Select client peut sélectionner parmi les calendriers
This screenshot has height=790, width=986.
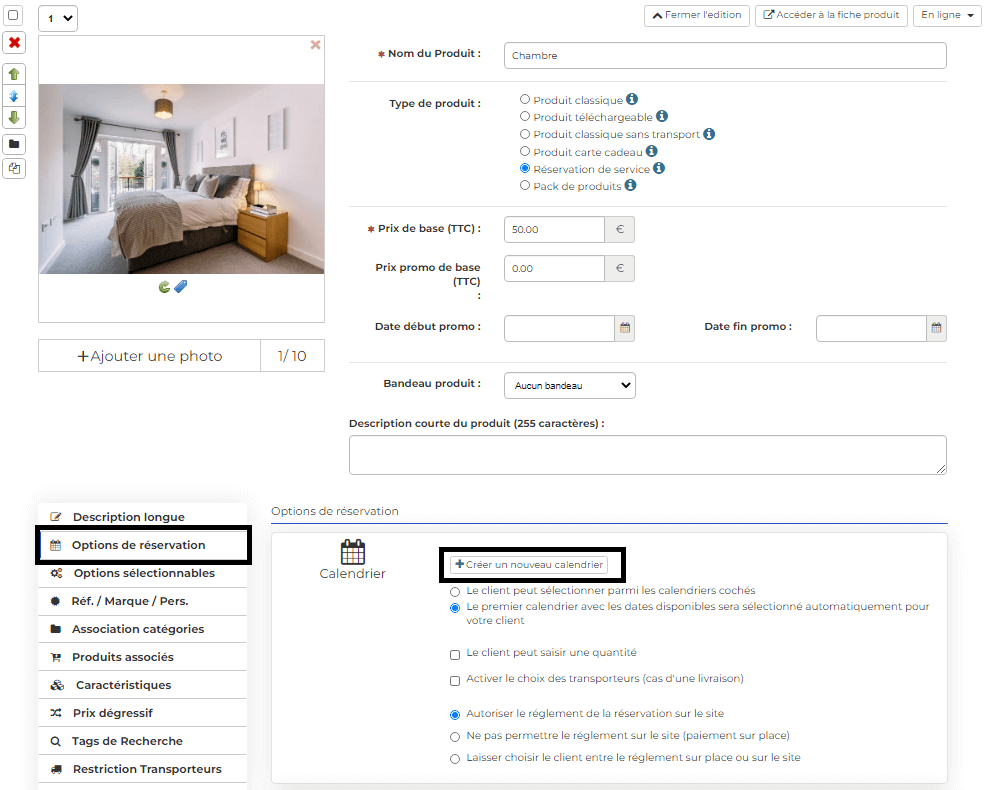coord(455,592)
